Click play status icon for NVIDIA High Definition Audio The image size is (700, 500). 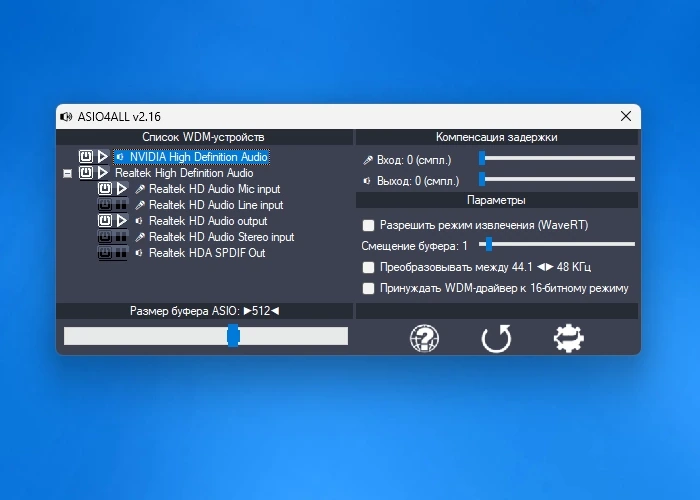(x=103, y=156)
